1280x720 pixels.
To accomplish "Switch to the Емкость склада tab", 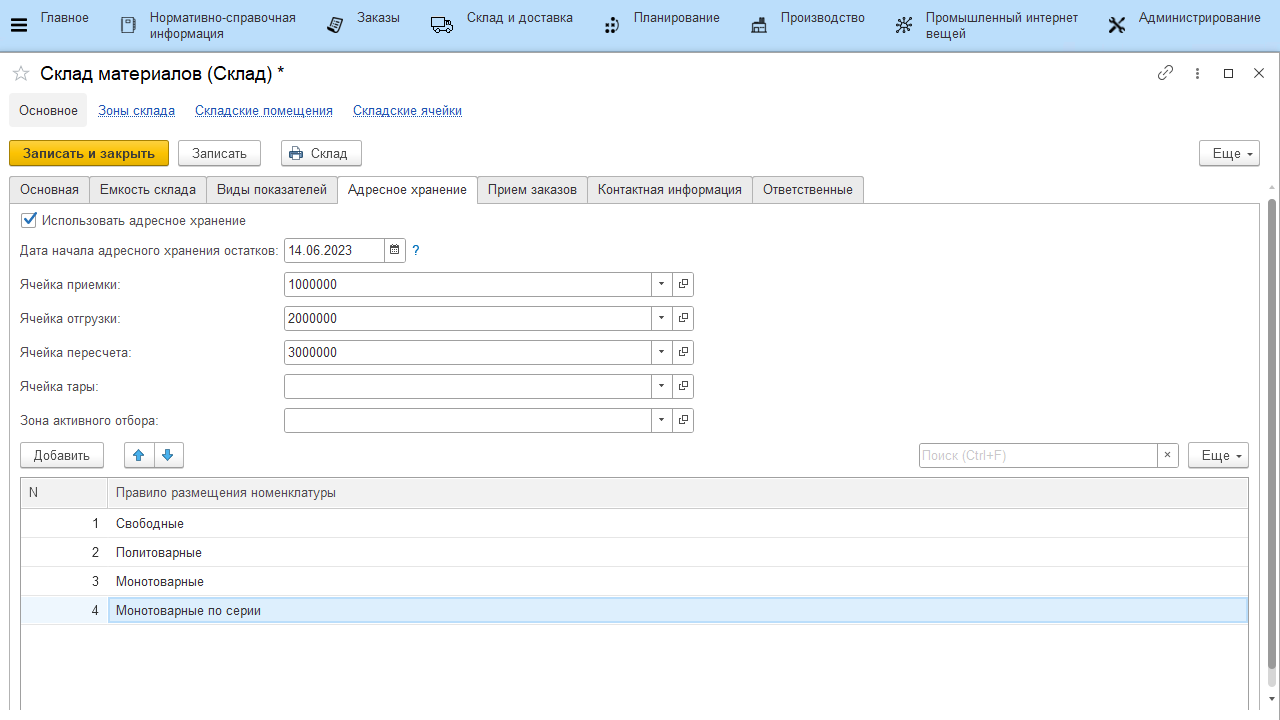I will [x=148, y=190].
